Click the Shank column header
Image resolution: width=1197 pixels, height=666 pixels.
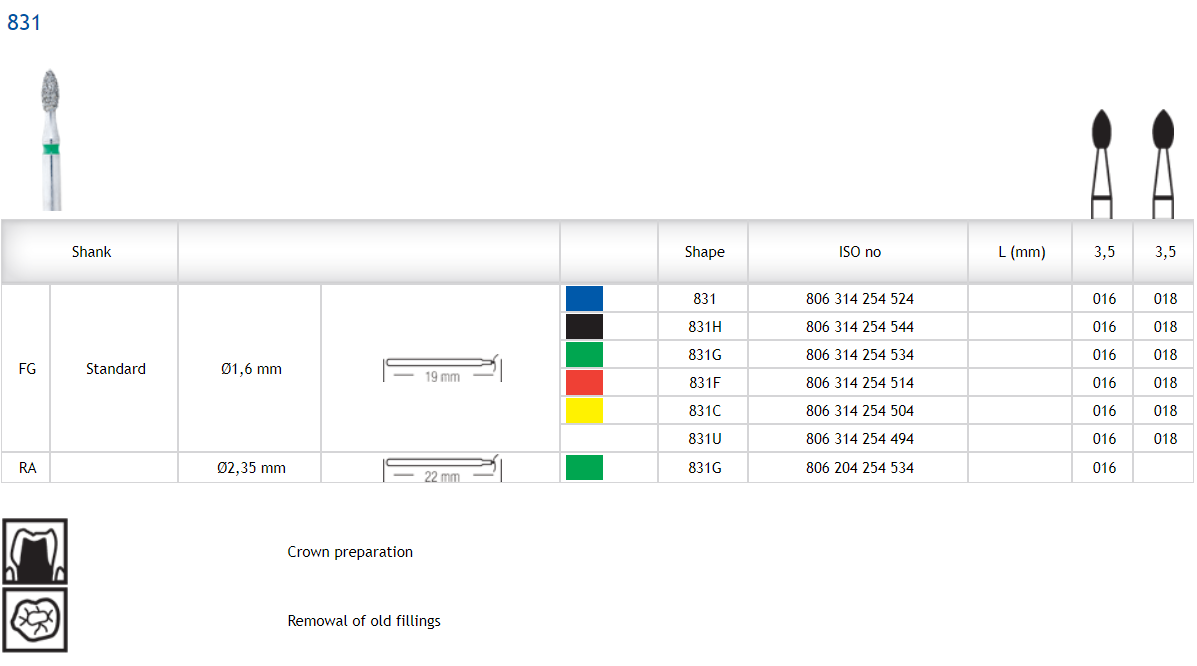(91, 252)
